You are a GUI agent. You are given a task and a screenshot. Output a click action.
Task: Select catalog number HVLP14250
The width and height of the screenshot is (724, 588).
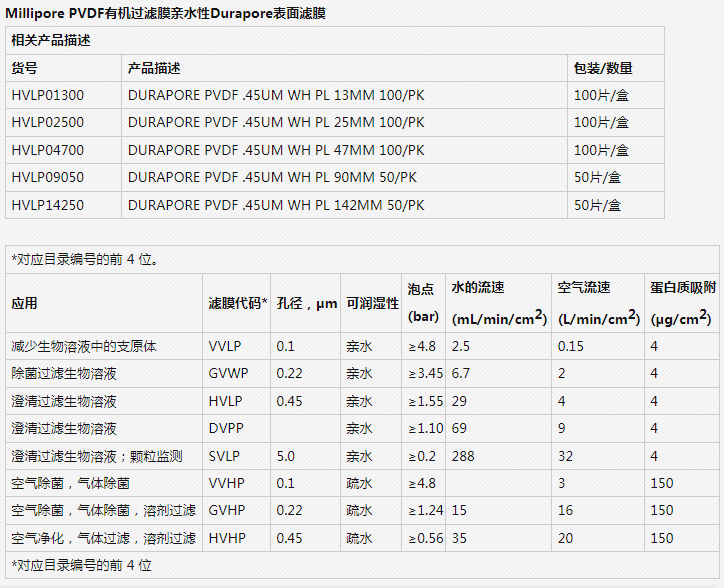[48, 205]
